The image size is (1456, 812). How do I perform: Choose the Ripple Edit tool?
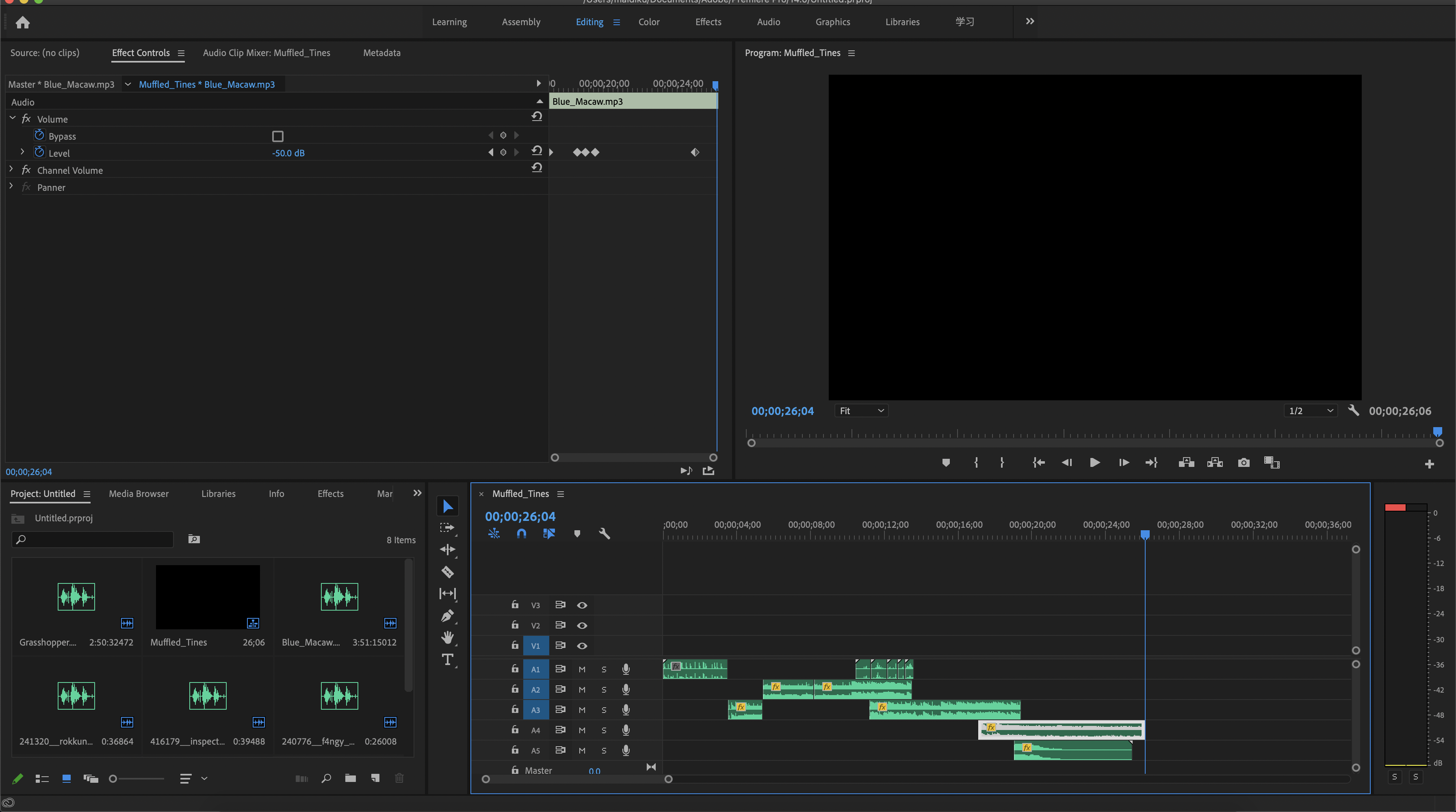click(x=447, y=549)
